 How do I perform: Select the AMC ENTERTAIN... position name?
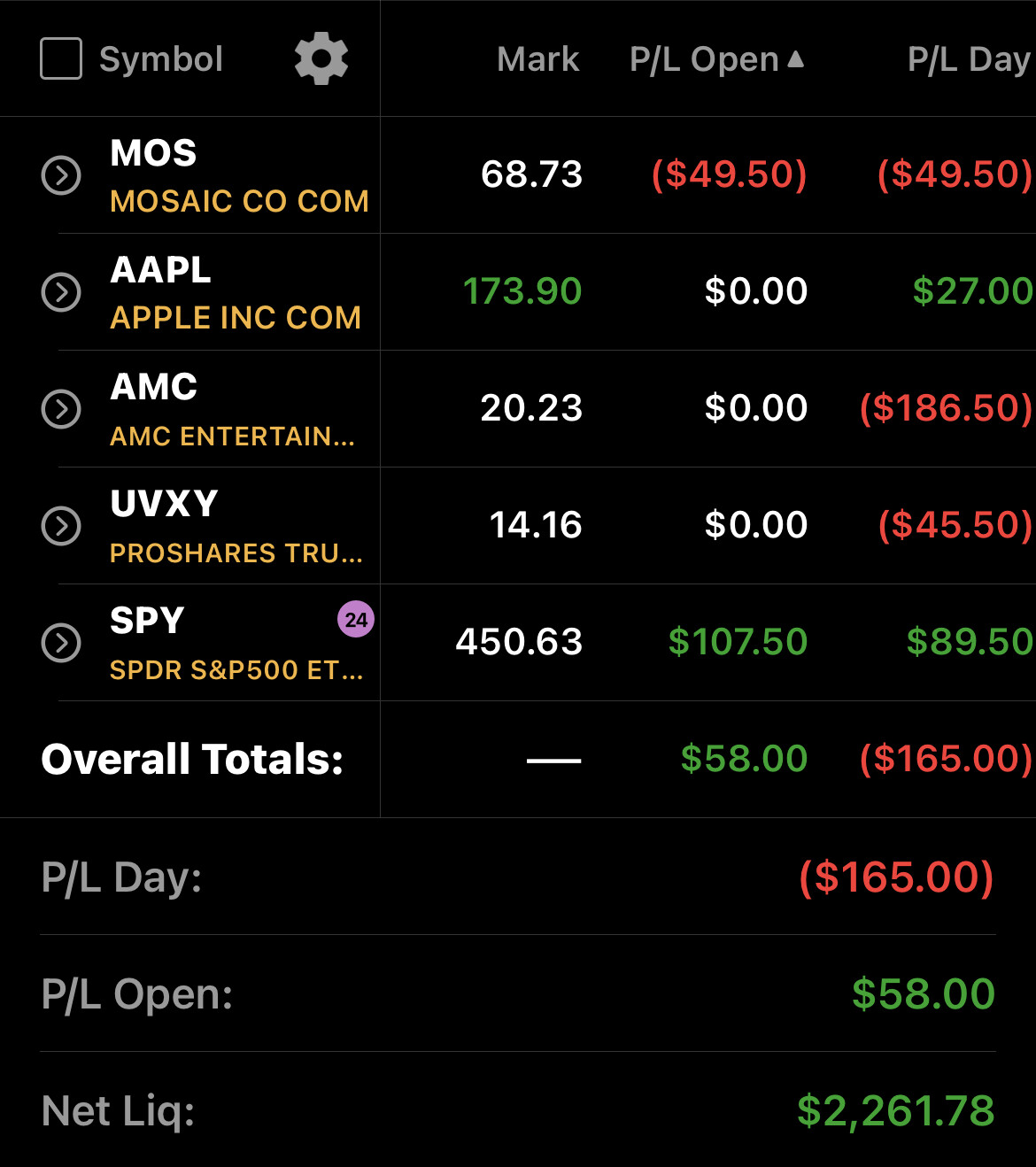pyautogui.click(x=232, y=436)
